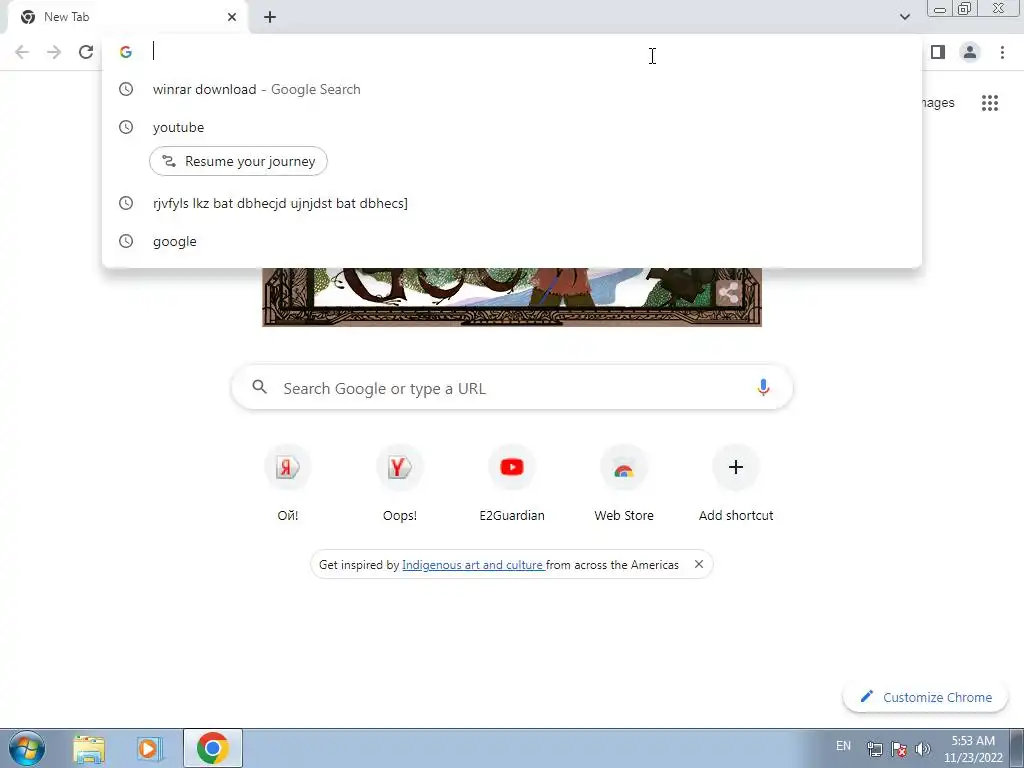The image size is (1024, 768).
Task: Open the Windows Start menu
Action: pyautogui.click(x=27, y=748)
